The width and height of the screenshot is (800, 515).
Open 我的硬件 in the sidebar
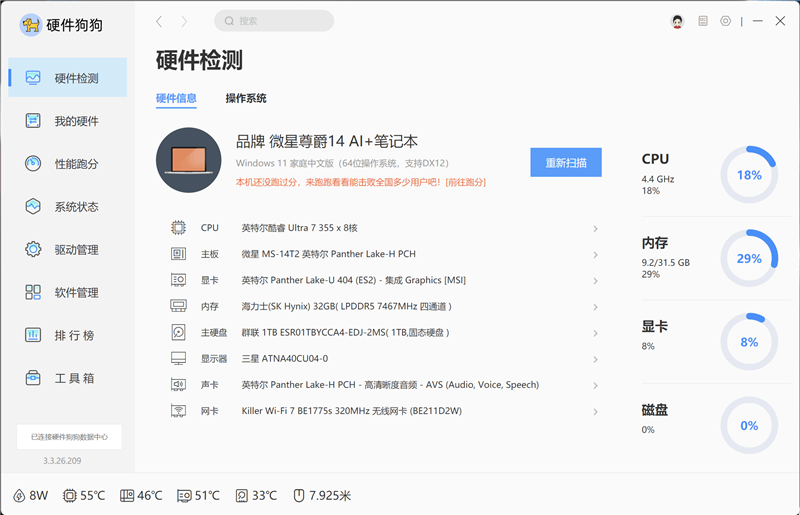(67, 121)
